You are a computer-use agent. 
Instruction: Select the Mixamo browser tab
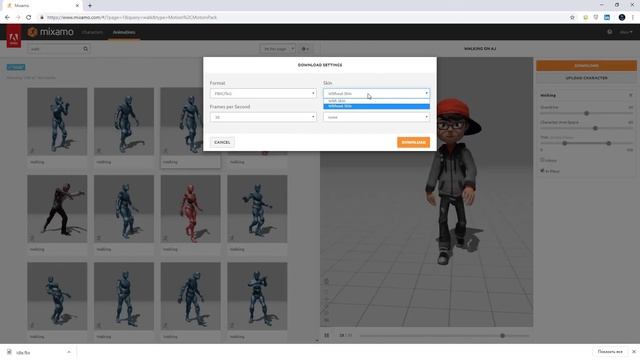click(43, 6)
